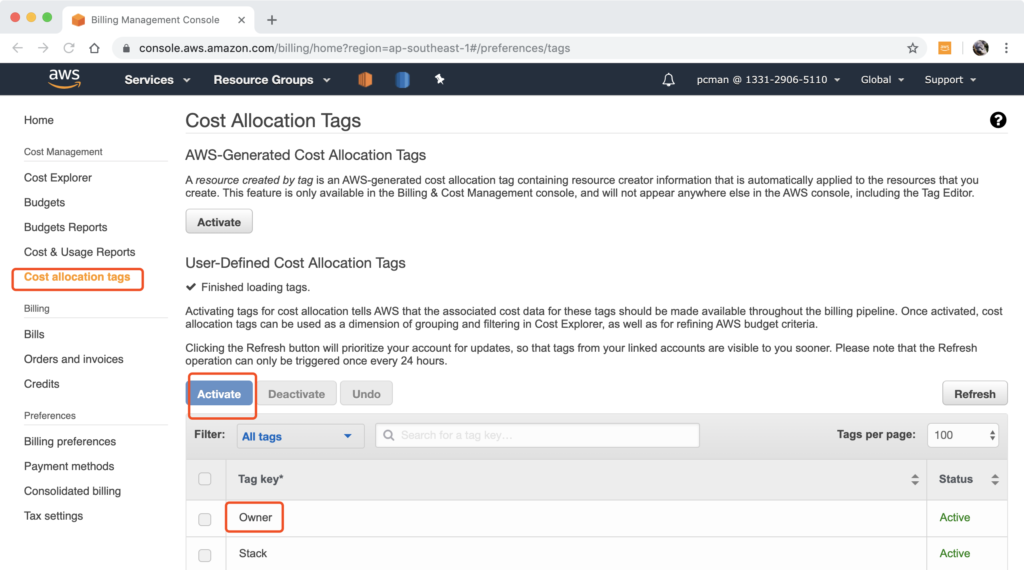Click the magnifier icon in tag search
The image size is (1024, 570).
tap(389, 435)
